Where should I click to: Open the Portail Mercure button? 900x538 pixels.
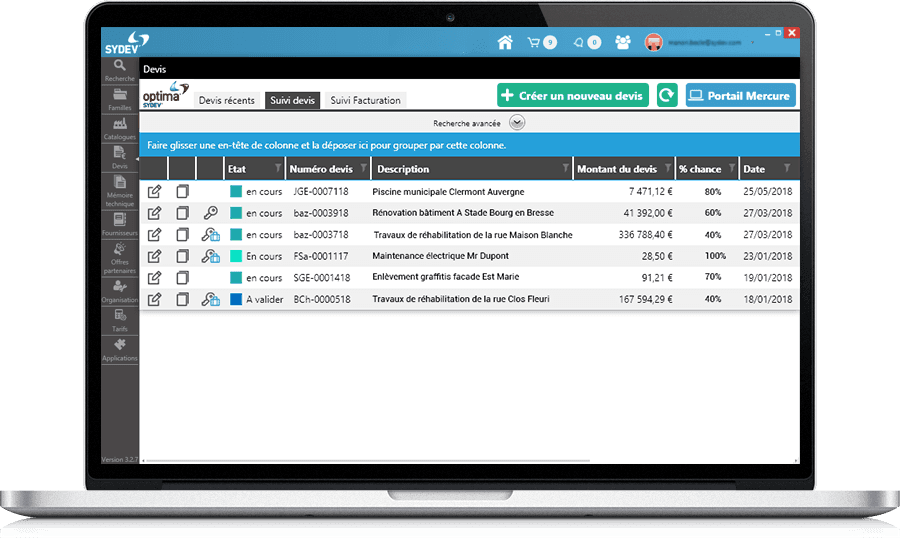point(740,95)
